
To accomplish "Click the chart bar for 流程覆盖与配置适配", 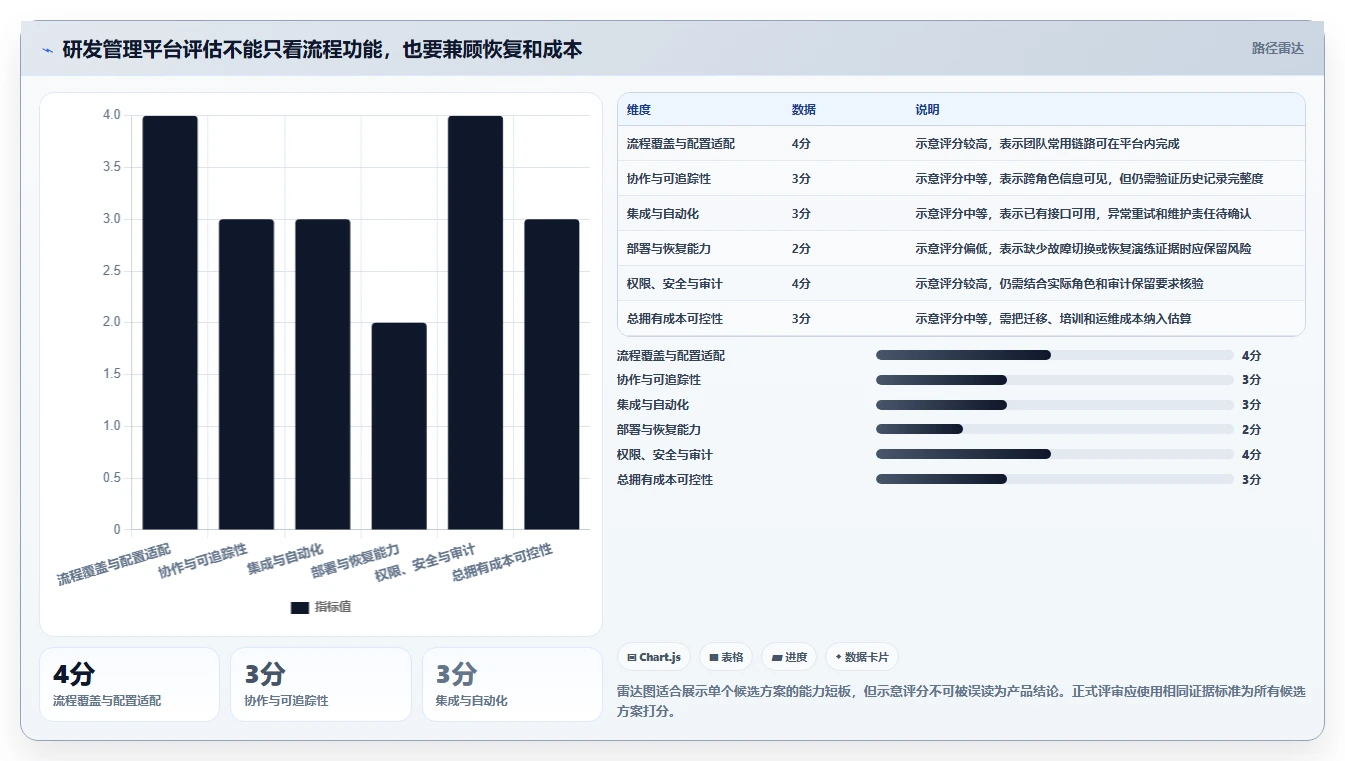I will 170,322.
